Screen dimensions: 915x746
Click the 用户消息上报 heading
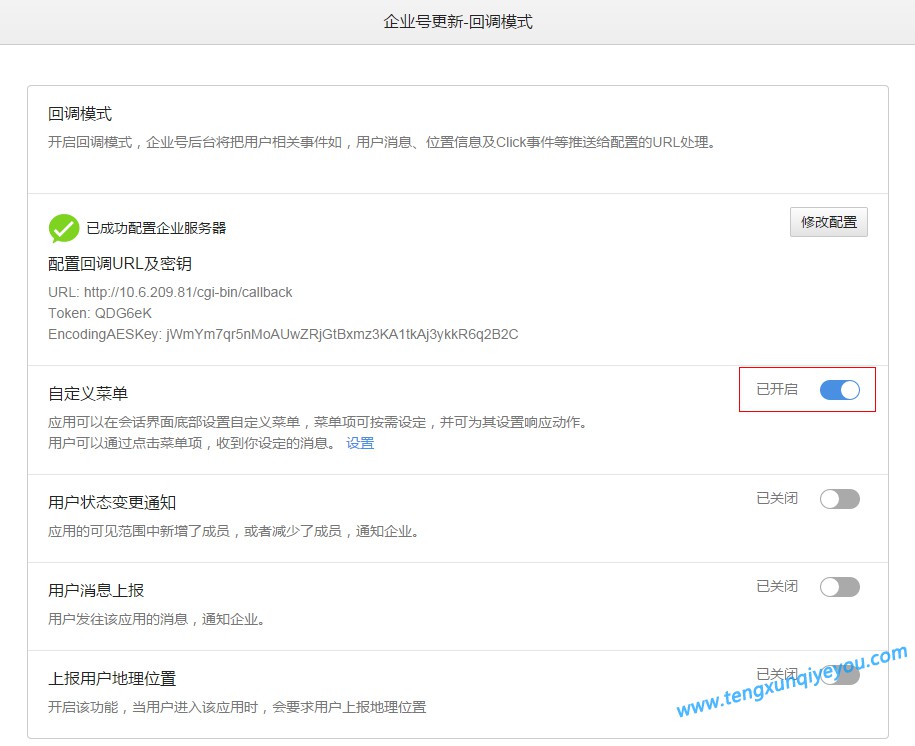(96, 590)
